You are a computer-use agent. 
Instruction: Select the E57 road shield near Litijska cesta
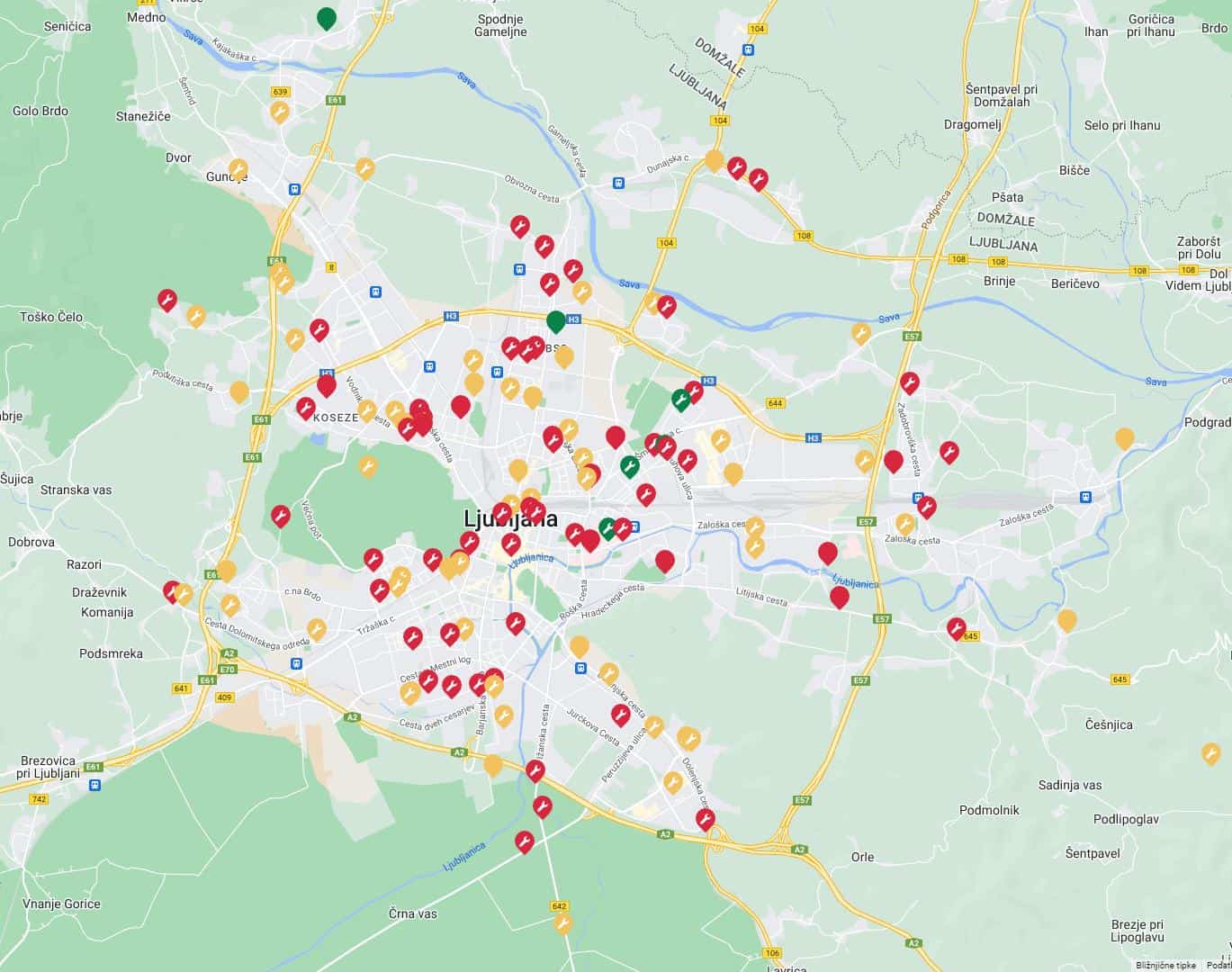881,619
